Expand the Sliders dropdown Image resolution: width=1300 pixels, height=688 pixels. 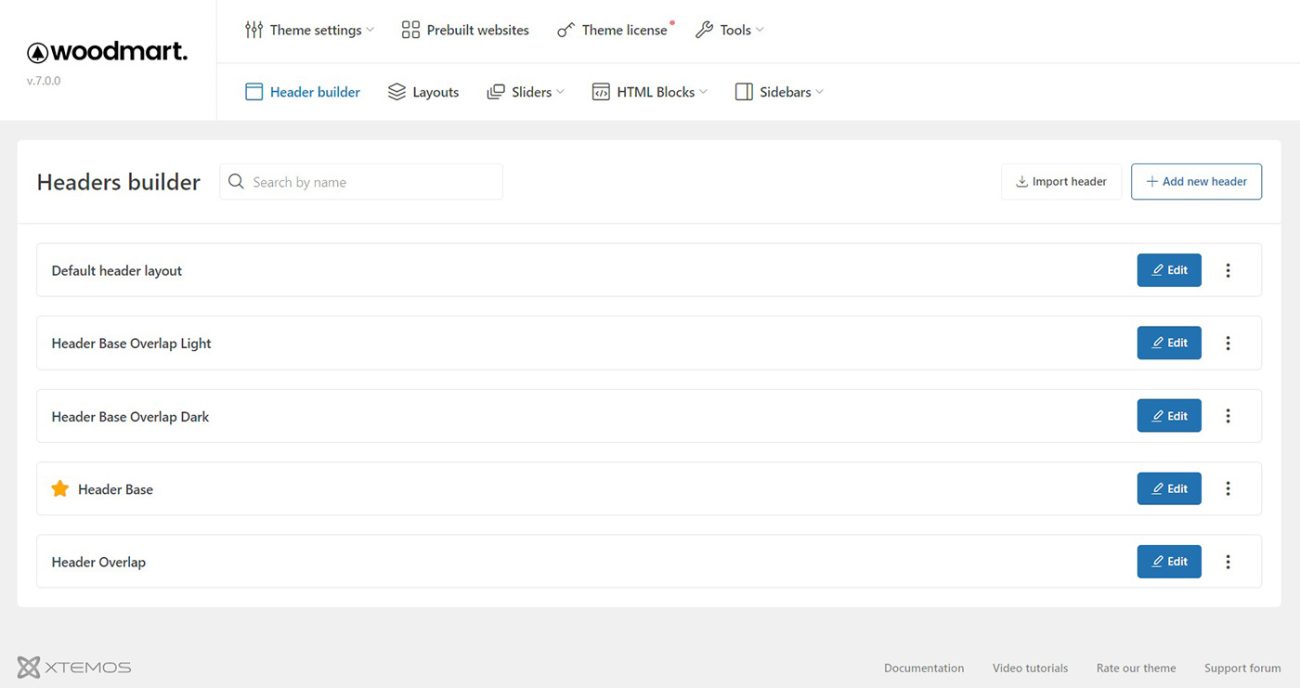tap(525, 92)
